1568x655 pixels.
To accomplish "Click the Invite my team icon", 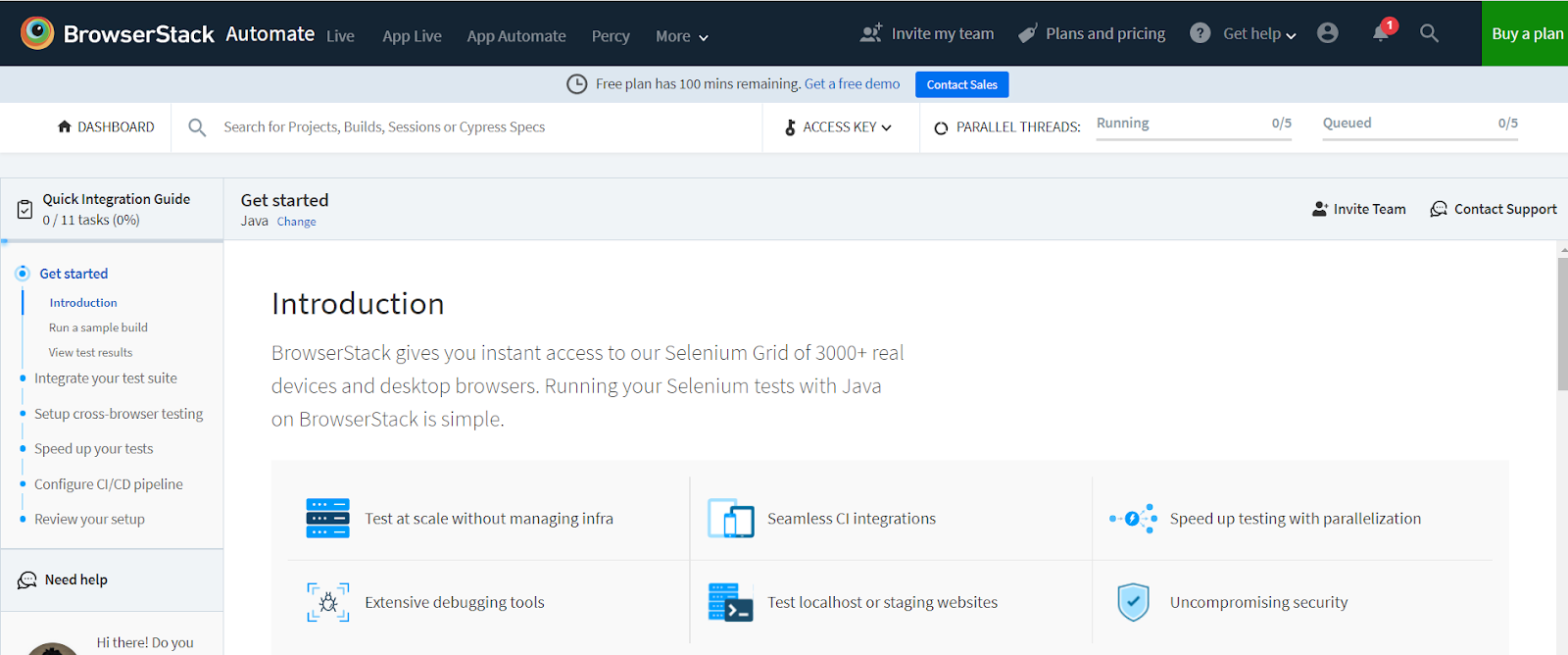I will [870, 33].
